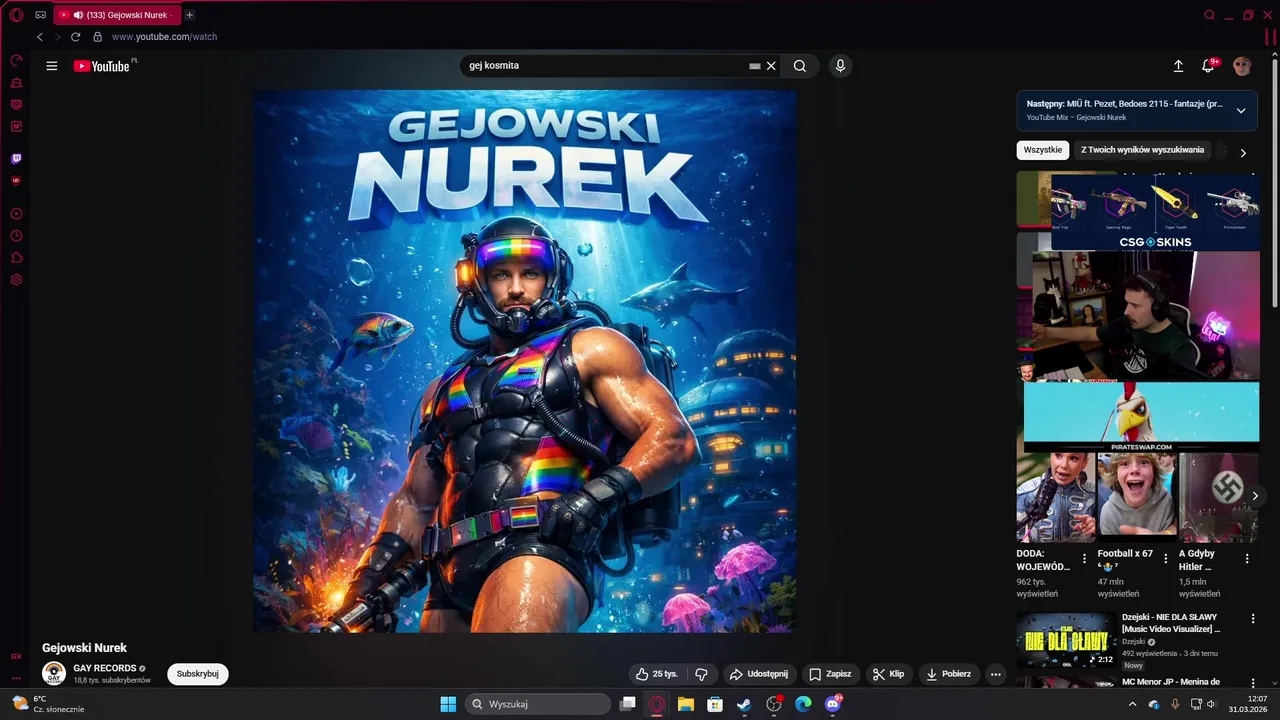1280x720 pixels.
Task: Open File Explorer from the taskbar
Action: point(686,704)
